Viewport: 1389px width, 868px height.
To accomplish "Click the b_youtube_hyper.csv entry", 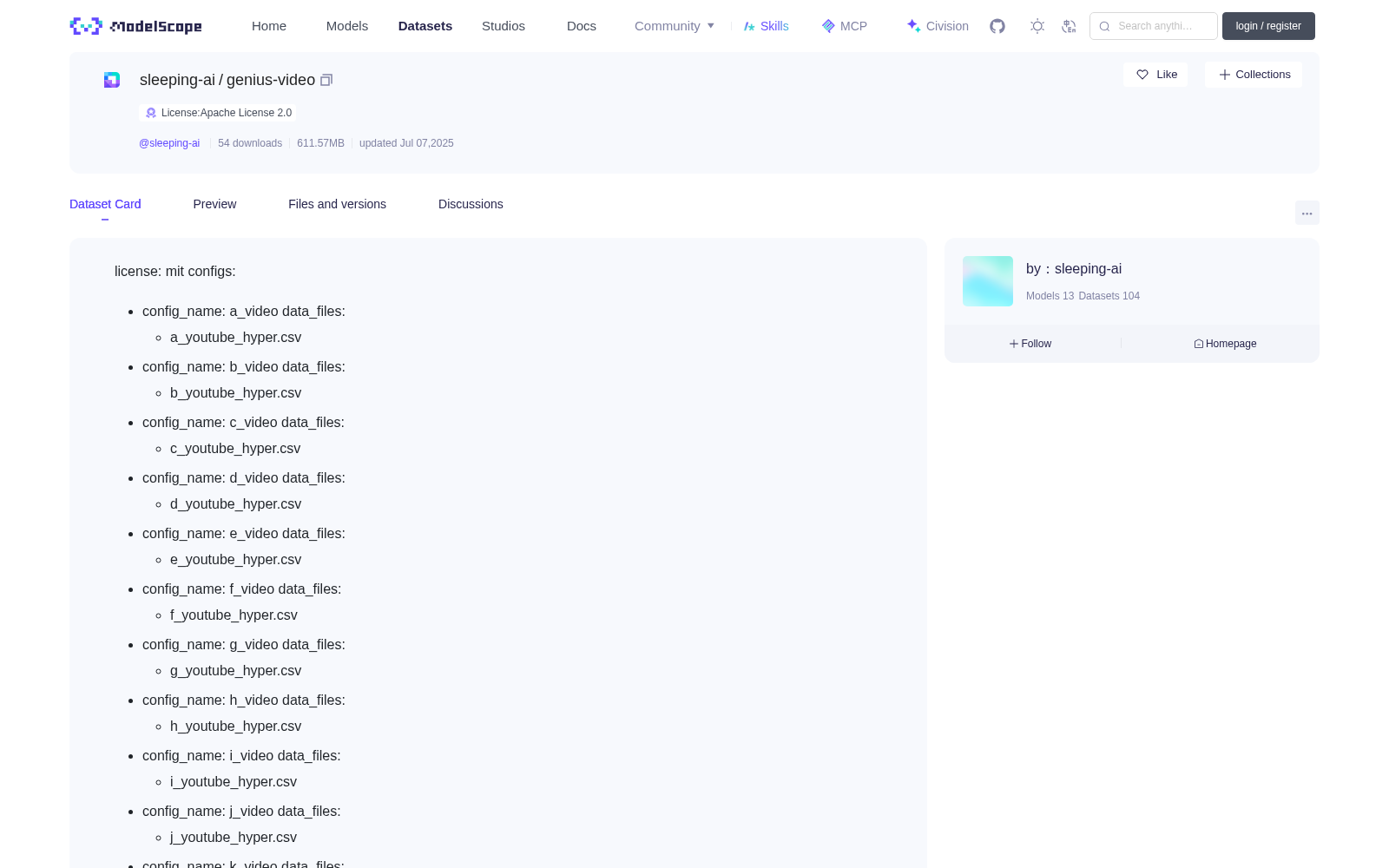I will pos(235,393).
